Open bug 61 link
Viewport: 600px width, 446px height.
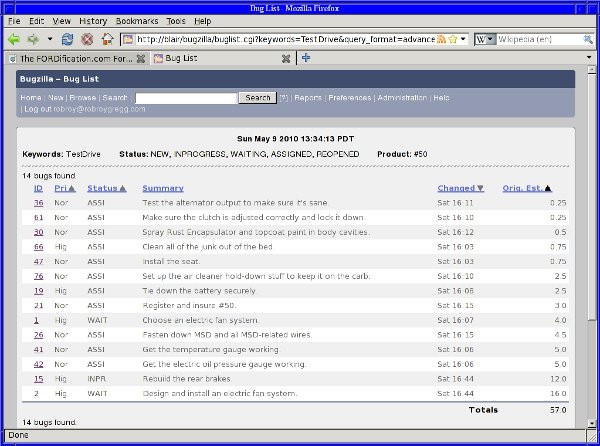[39, 217]
